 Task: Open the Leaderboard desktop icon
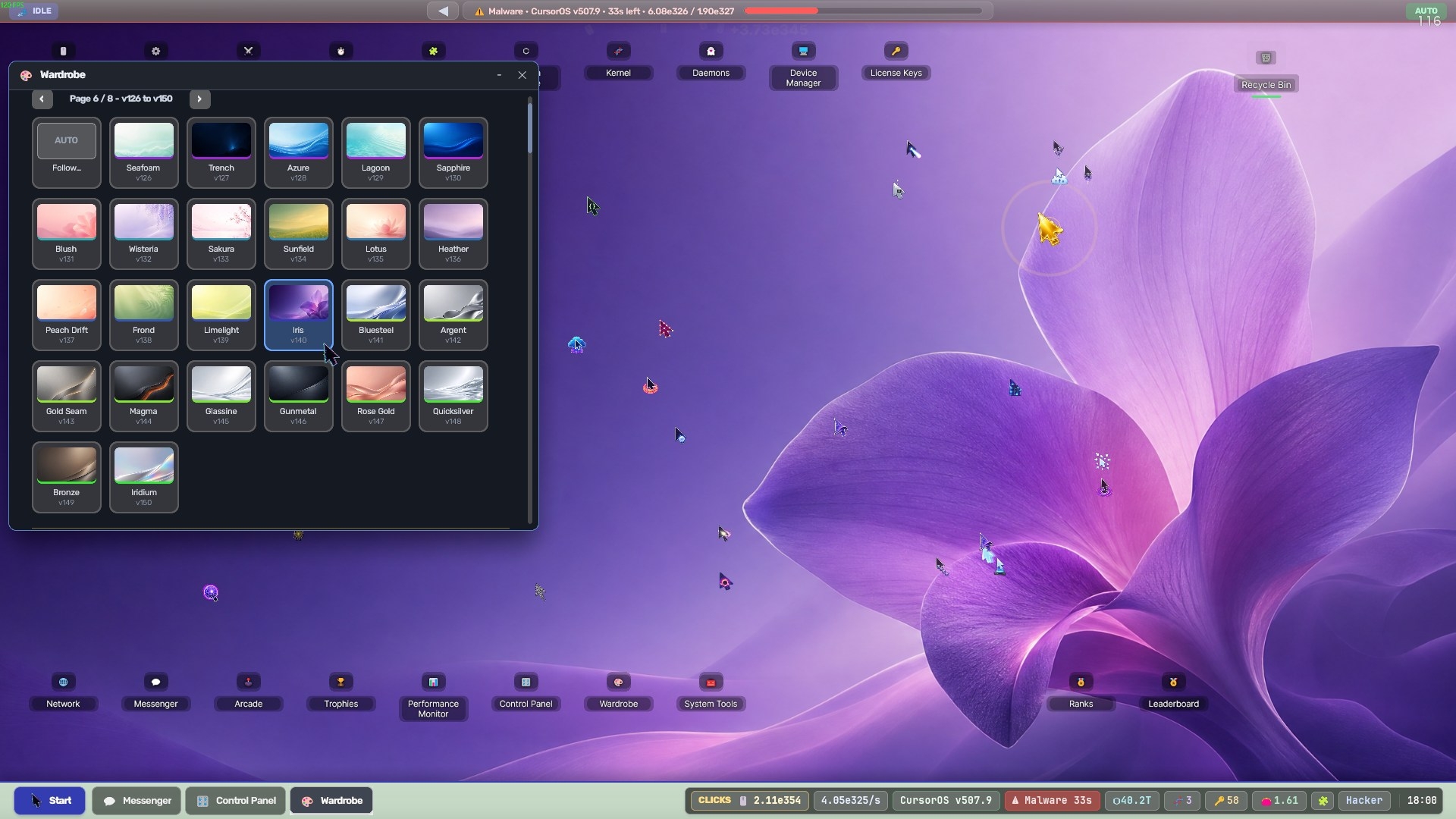[1173, 692]
